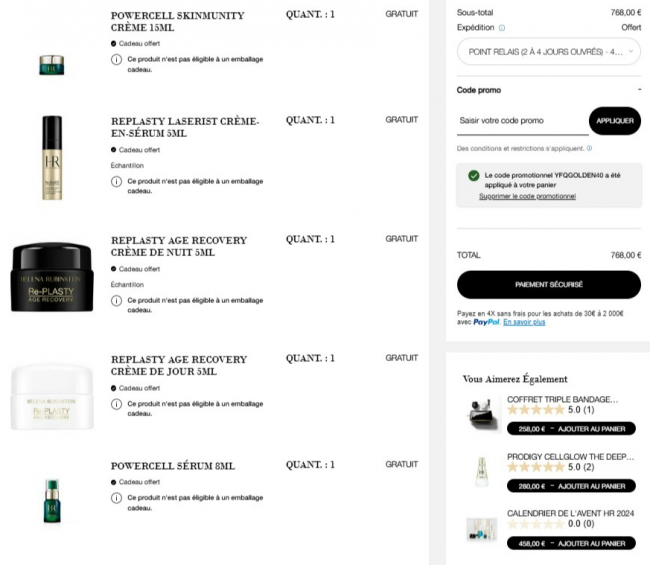Click the Saisir votre code promo field

[523, 121]
